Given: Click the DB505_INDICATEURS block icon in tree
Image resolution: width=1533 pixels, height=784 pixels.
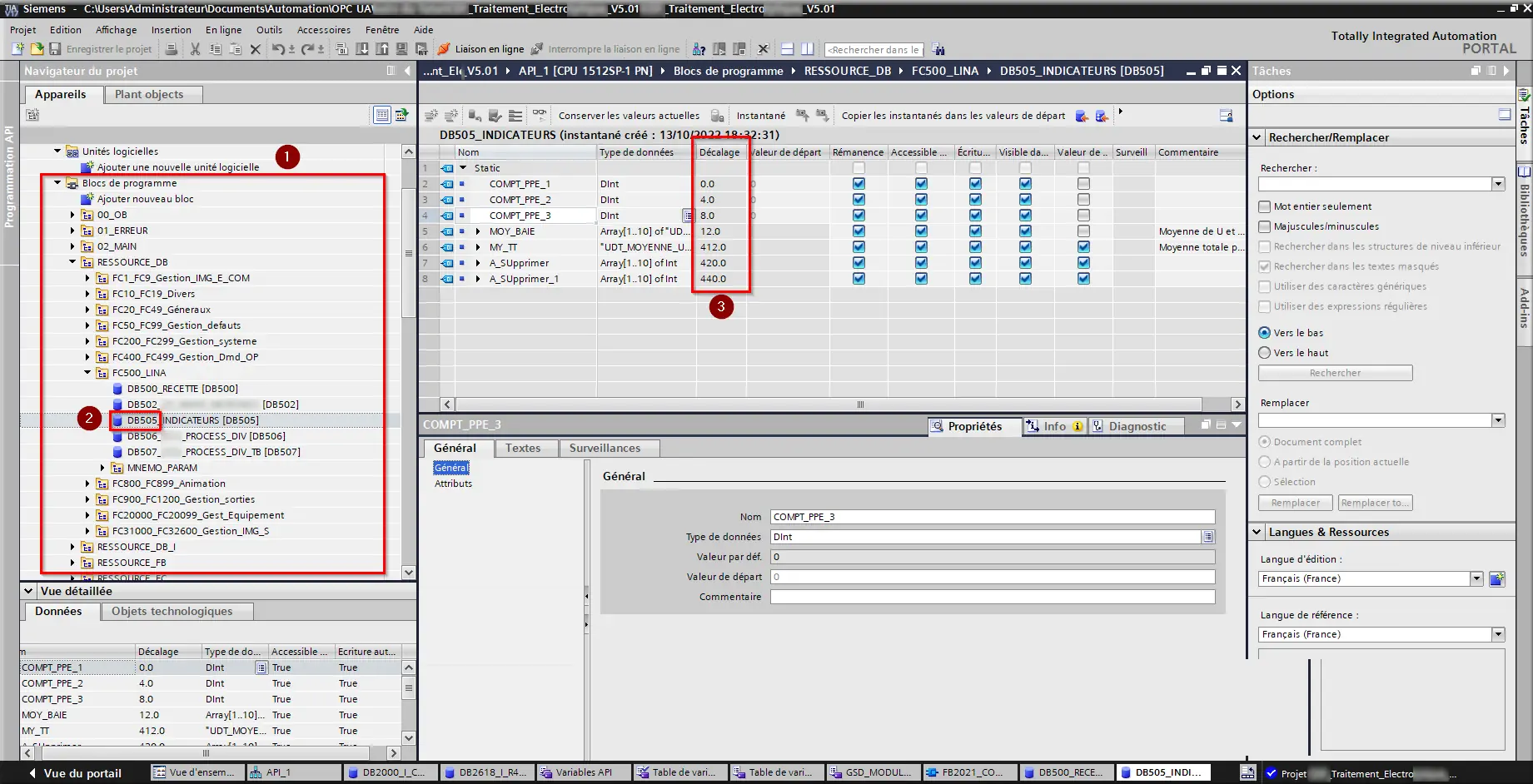Looking at the screenshot, I should click(x=118, y=420).
